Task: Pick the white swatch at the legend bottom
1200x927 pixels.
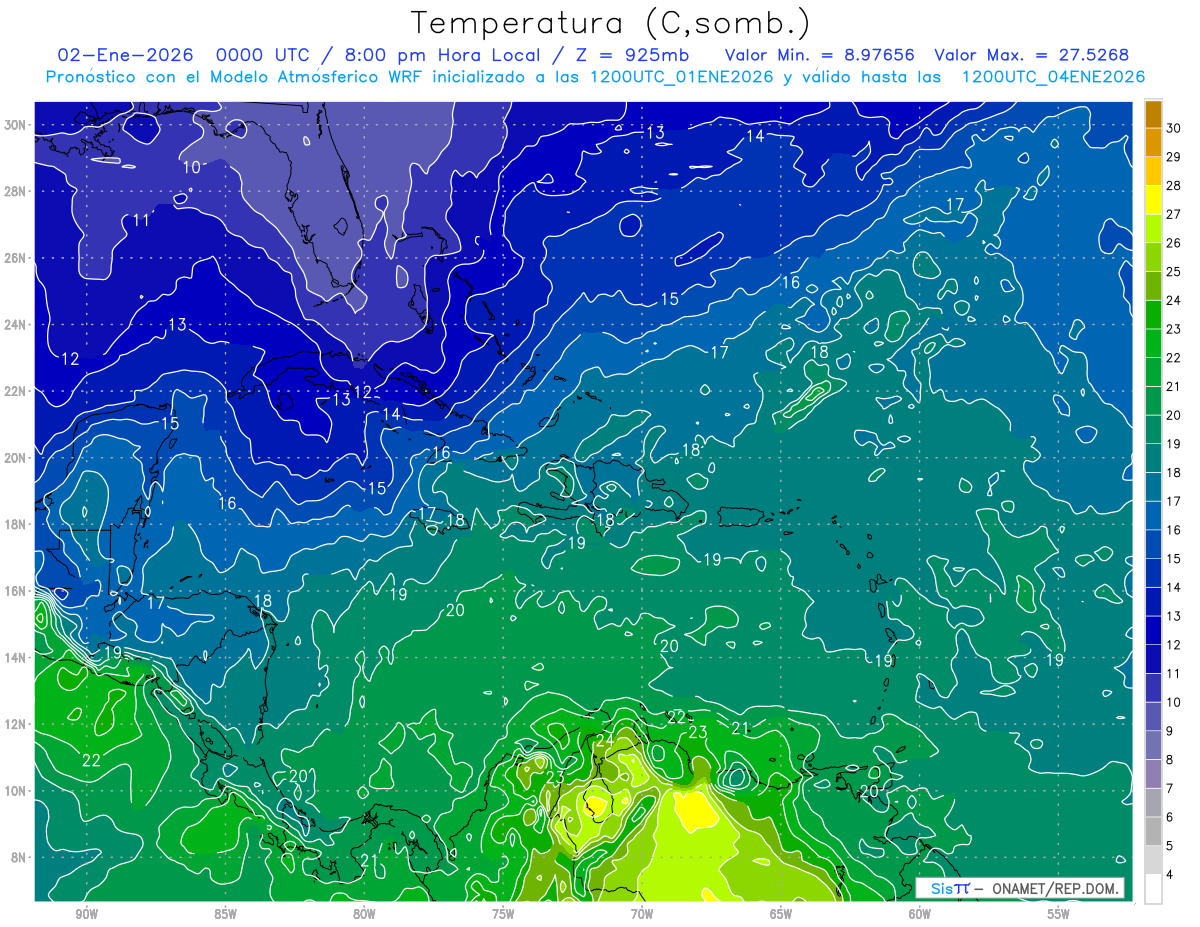Action: pyautogui.click(x=1153, y=889)
